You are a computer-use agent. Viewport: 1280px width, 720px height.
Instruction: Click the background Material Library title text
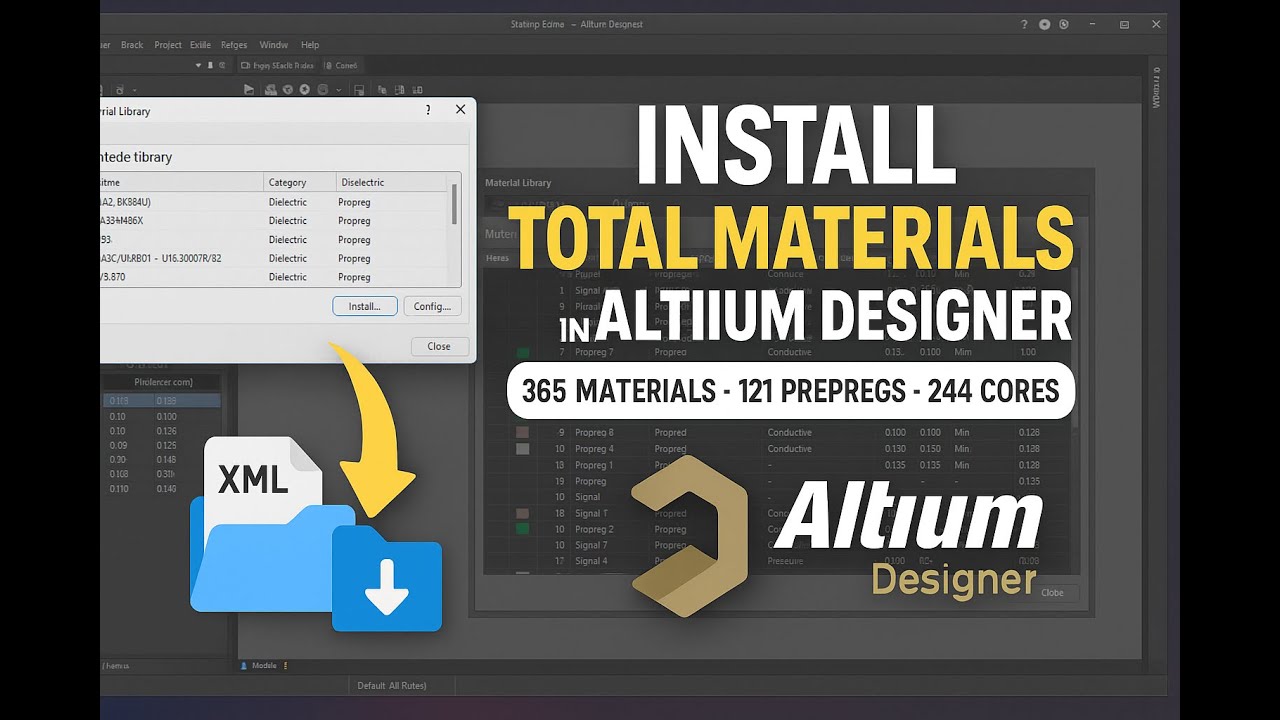[x=518, y=183]
